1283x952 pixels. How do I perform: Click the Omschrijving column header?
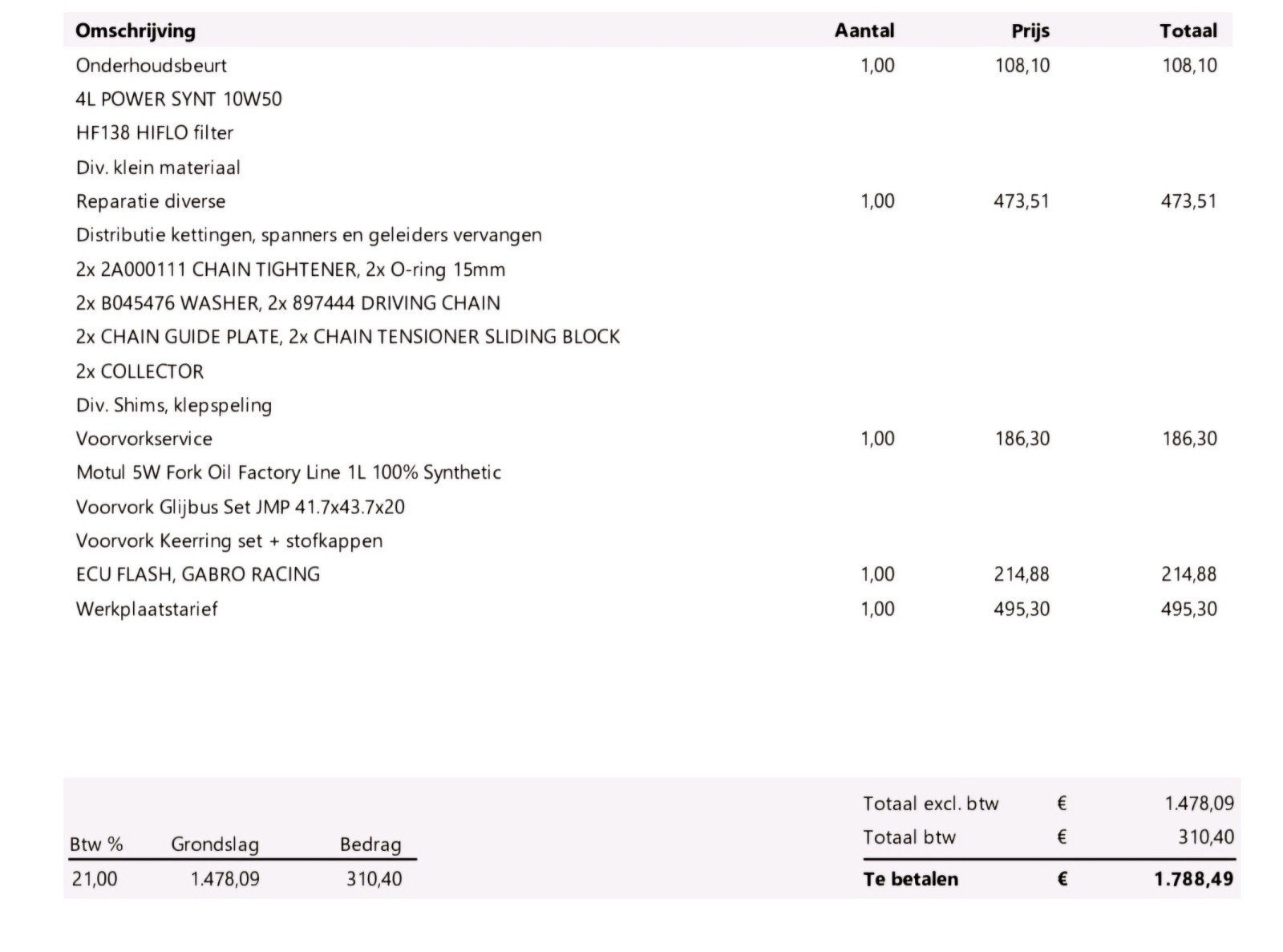coord(136,31)
